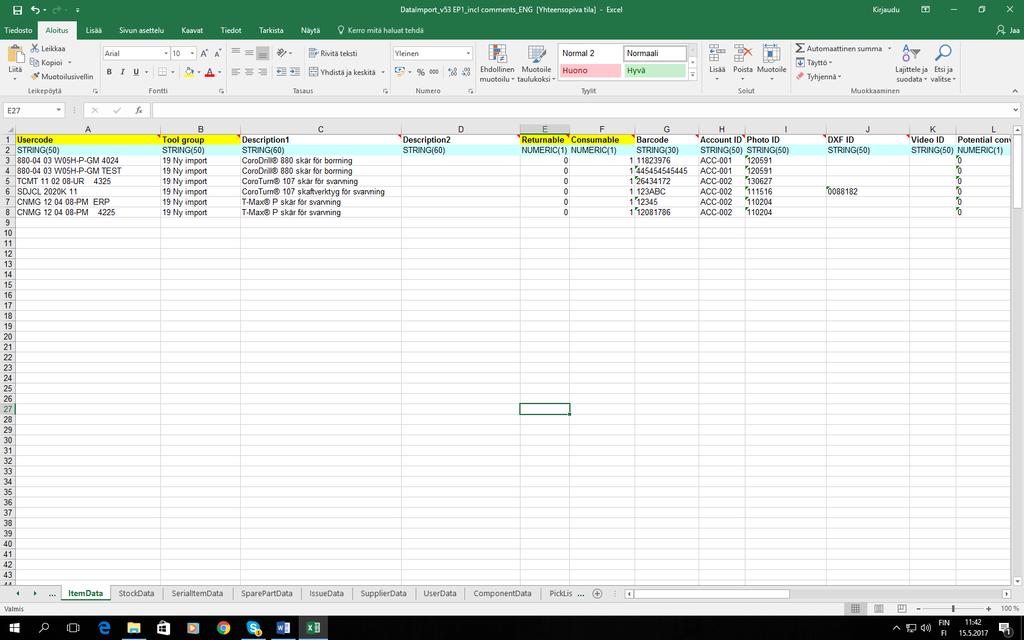This screenshot has width=1024, height=640.
Task: Open Muotoile taulukoksi table formats
Action: tap(536, 63)
